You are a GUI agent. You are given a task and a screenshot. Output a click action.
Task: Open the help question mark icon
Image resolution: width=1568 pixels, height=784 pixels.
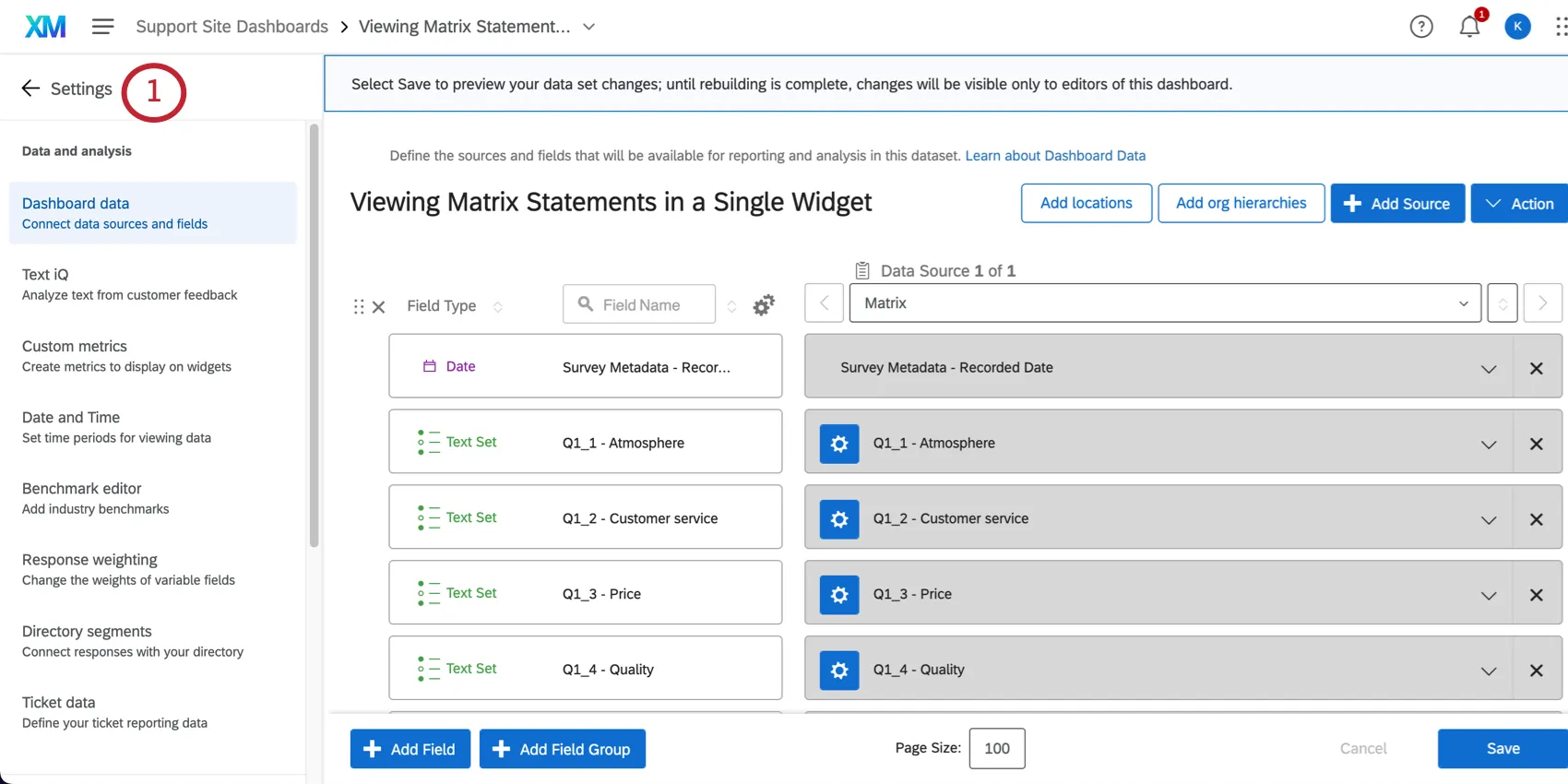coord(1421,27)
